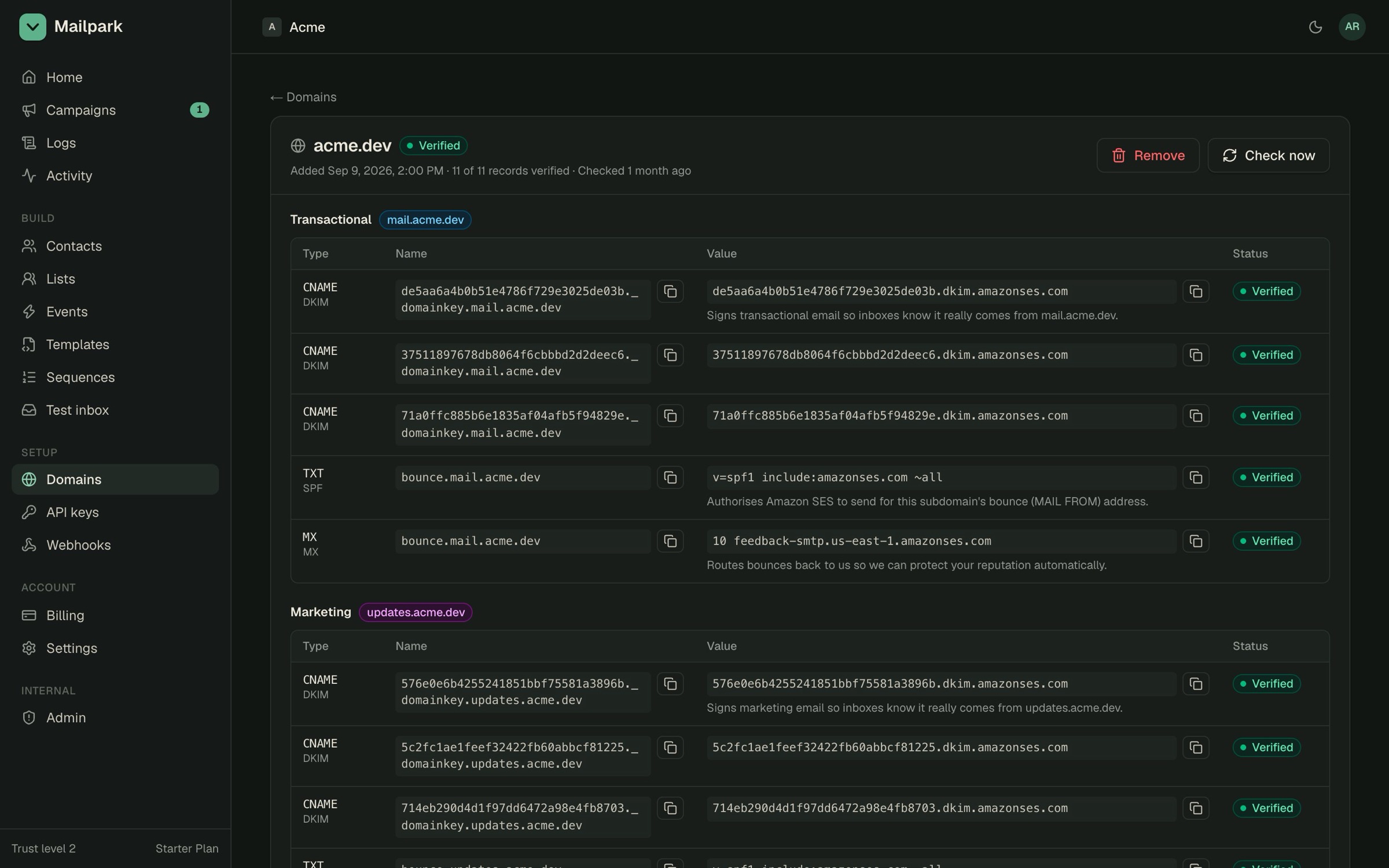
Task: Select the Acme workspace switcher
Action: point(294,27)
